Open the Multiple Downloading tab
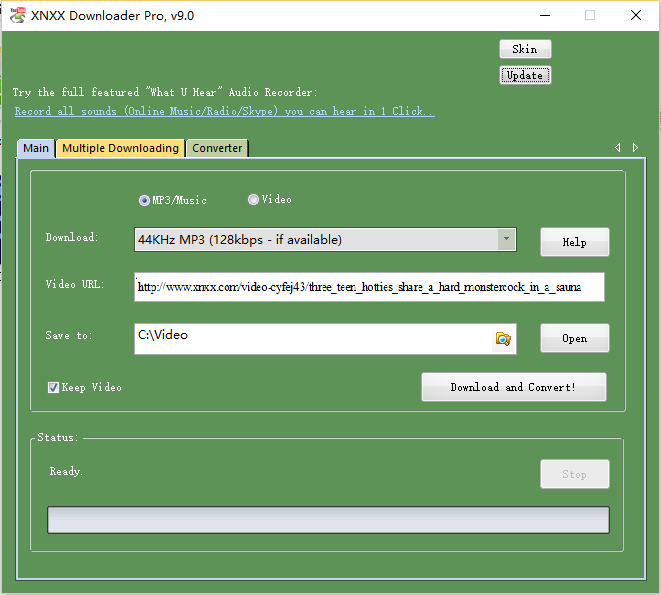Screen dimensions: 661x595 coord(120,148)
